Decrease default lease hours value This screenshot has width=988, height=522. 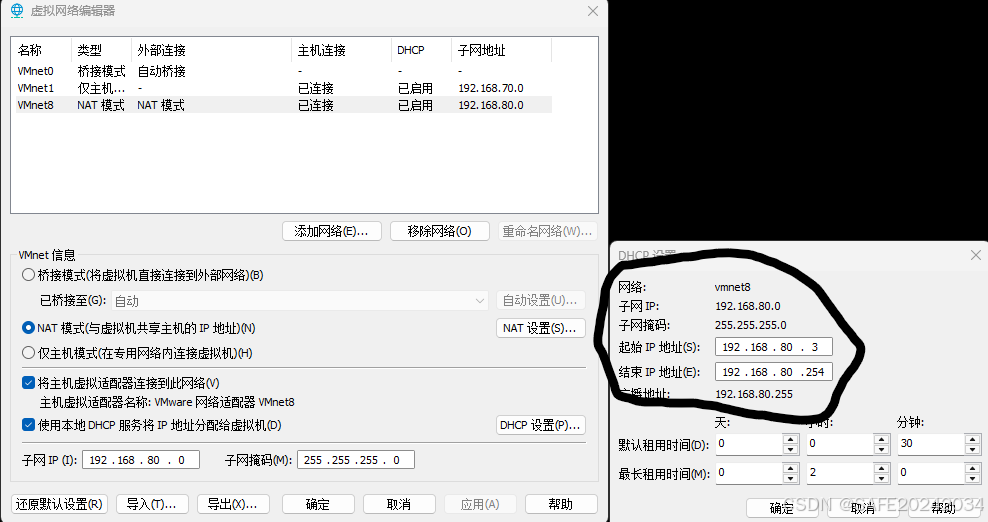point(882,449)
